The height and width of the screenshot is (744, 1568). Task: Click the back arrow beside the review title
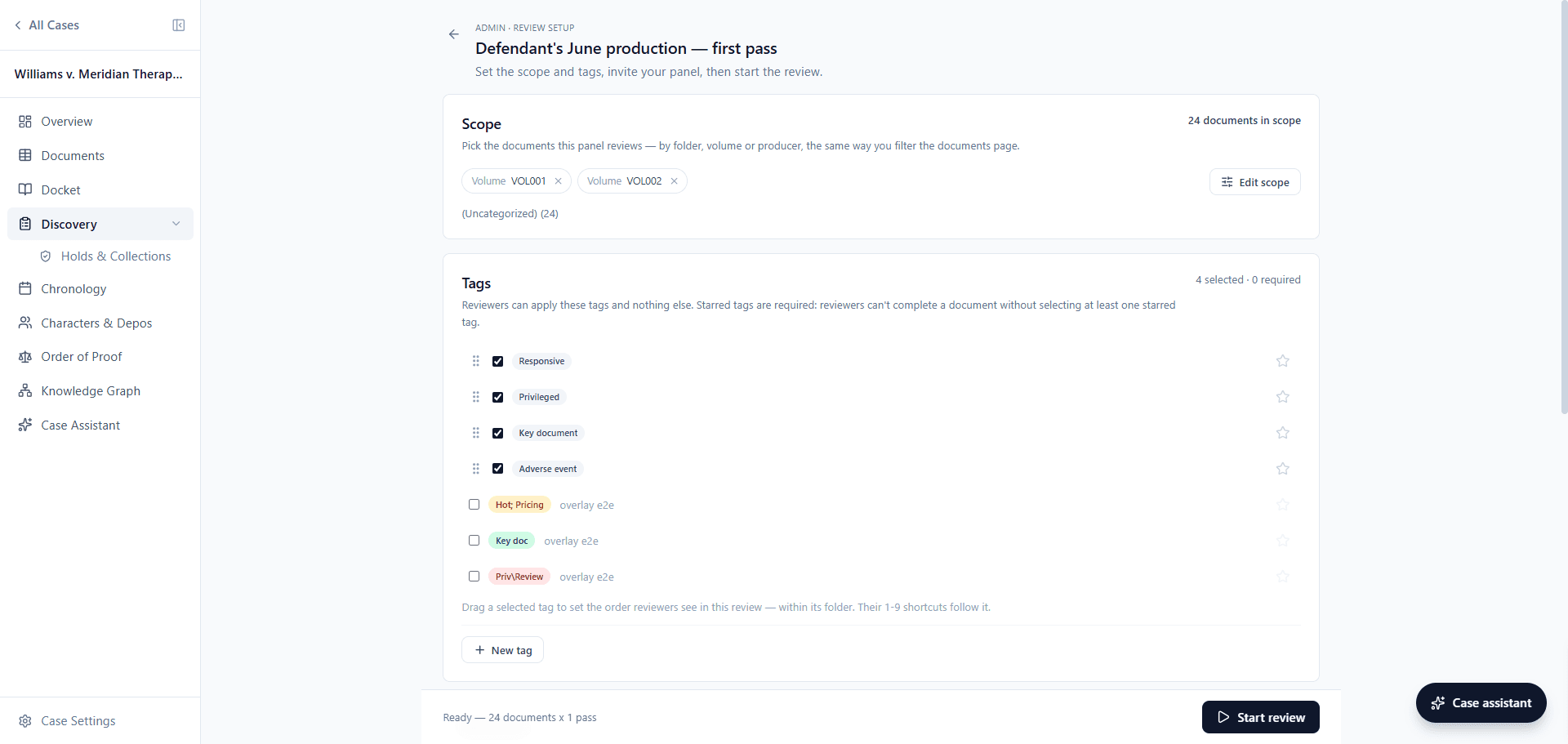point(454,34)
